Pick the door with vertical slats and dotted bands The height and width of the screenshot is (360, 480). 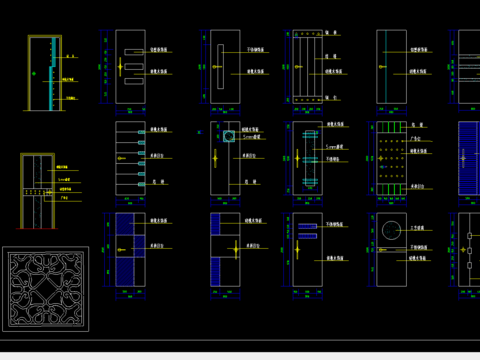(x=307, y=67)
